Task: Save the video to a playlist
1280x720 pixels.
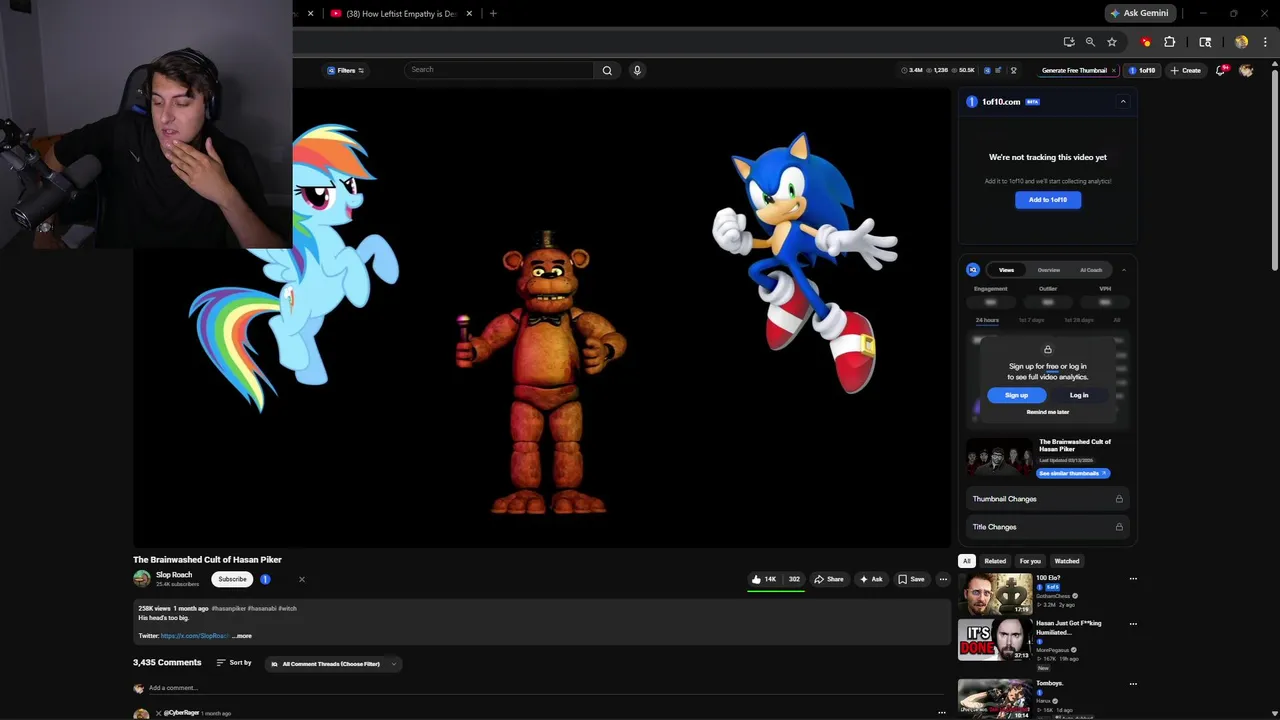Action: coord(911,579)
